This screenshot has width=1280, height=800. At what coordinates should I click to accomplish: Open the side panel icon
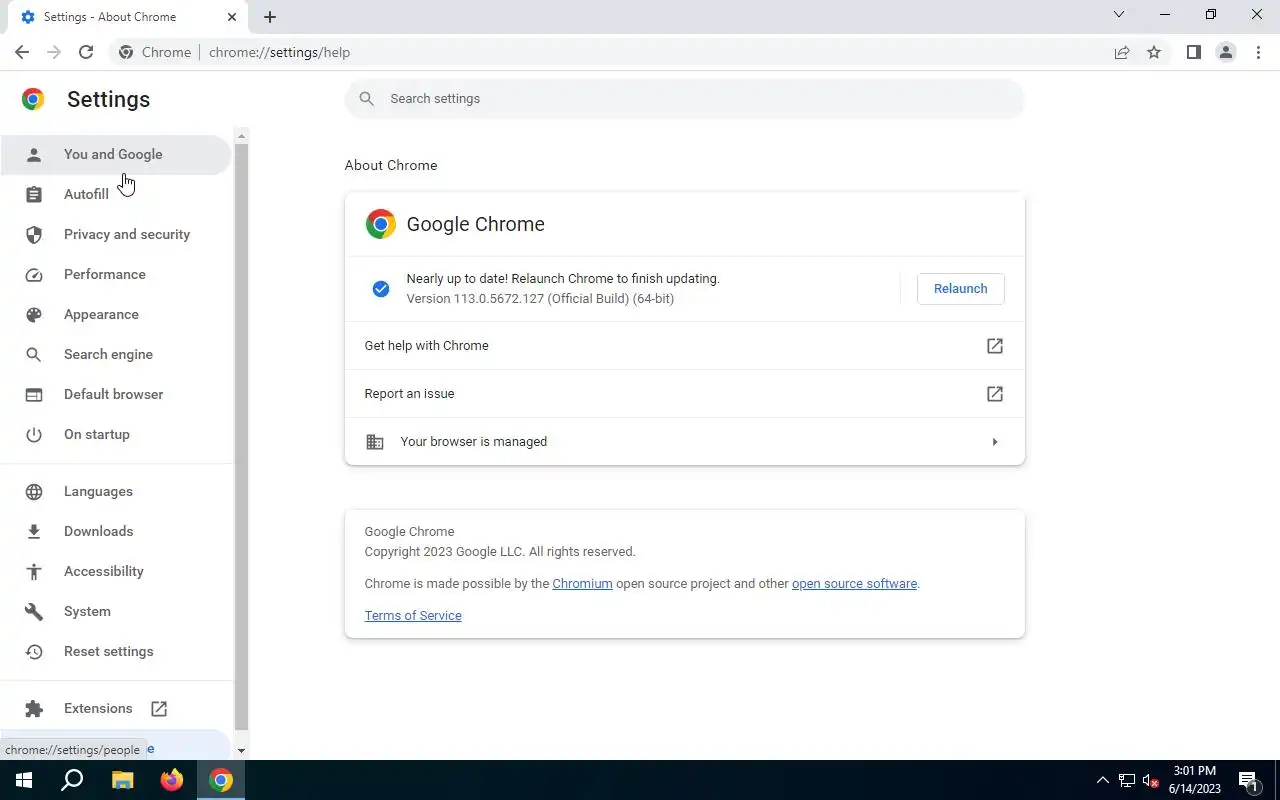[1194, 52]
